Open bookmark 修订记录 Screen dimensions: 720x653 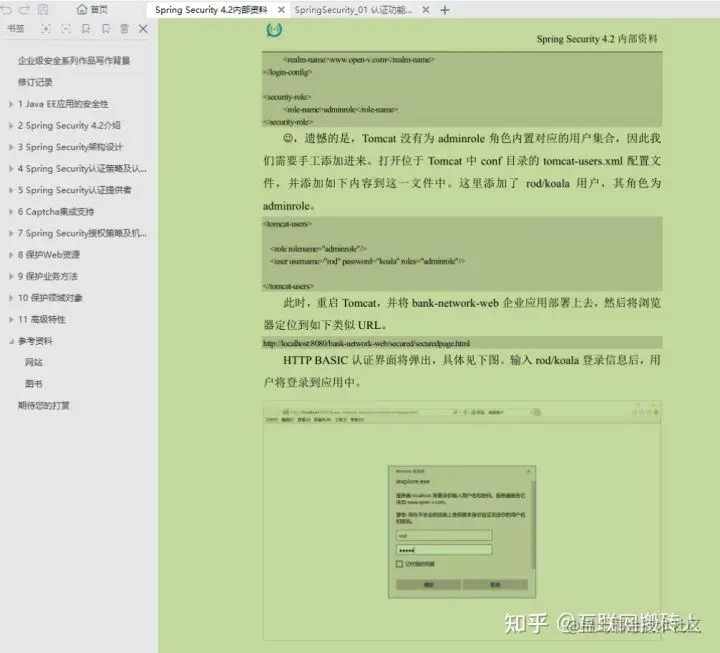pyautogui.click(x=35, y=82)
